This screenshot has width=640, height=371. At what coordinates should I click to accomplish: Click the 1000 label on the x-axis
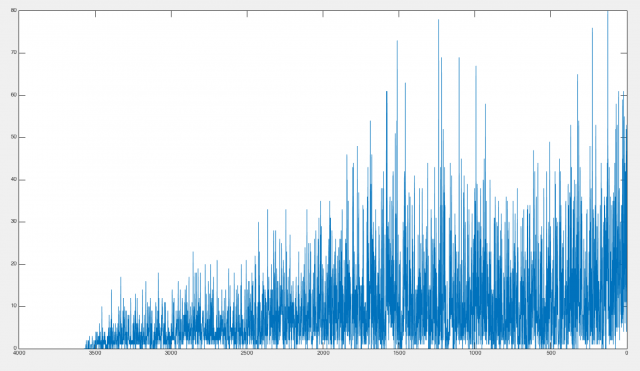click(x=475, y=353)
